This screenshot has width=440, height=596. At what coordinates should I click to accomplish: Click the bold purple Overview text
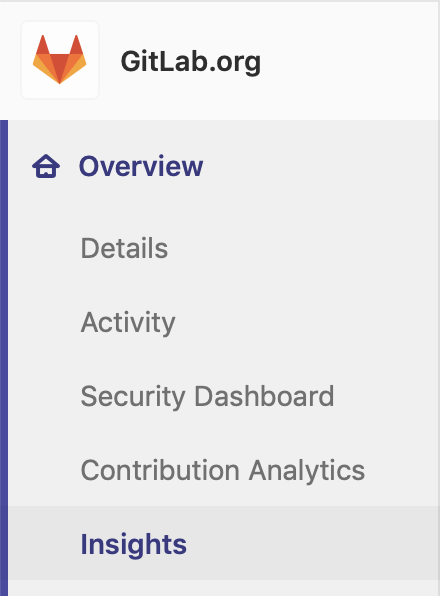141,166
